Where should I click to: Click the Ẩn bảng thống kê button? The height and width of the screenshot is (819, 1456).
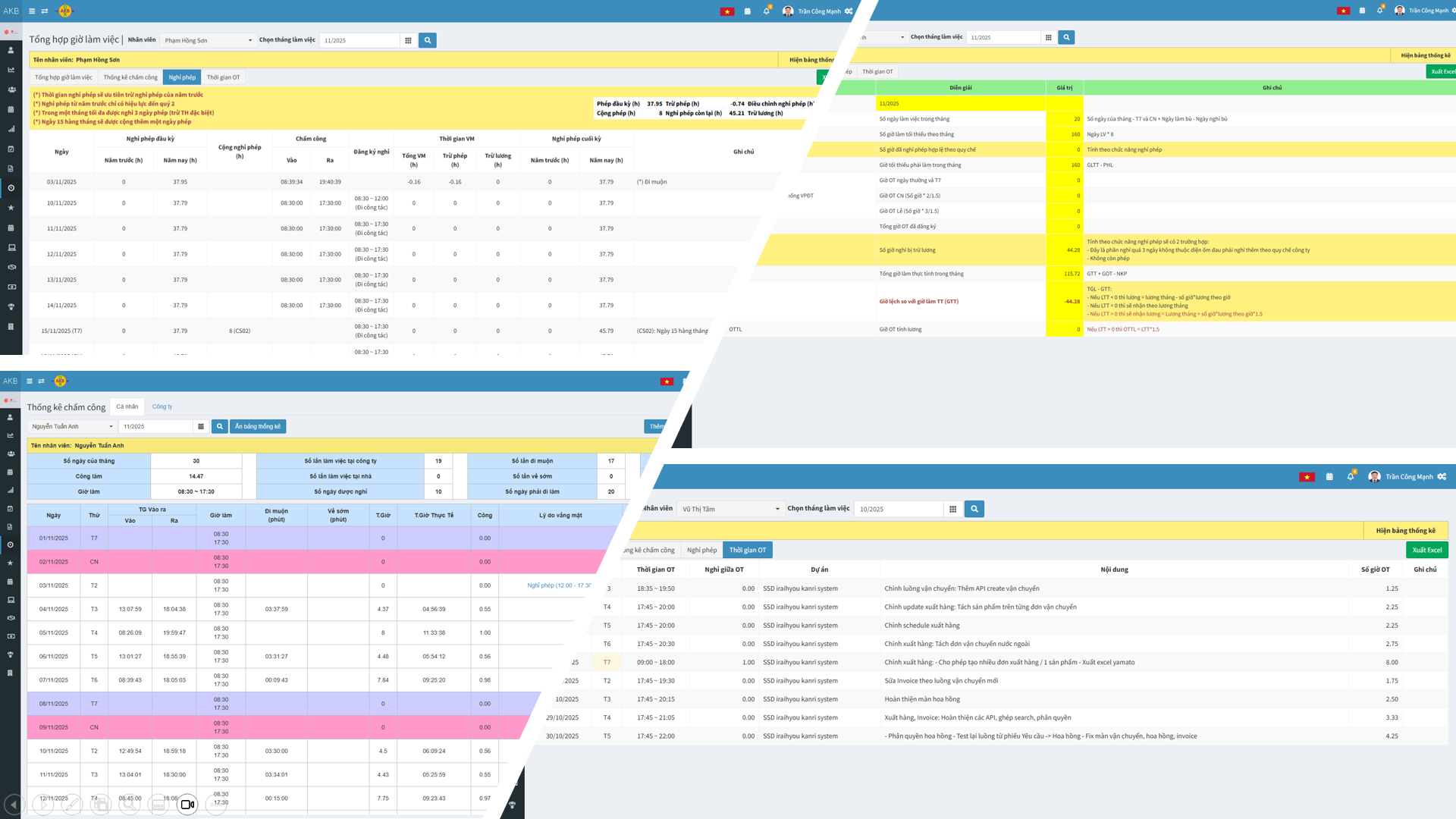pos(258,426)
